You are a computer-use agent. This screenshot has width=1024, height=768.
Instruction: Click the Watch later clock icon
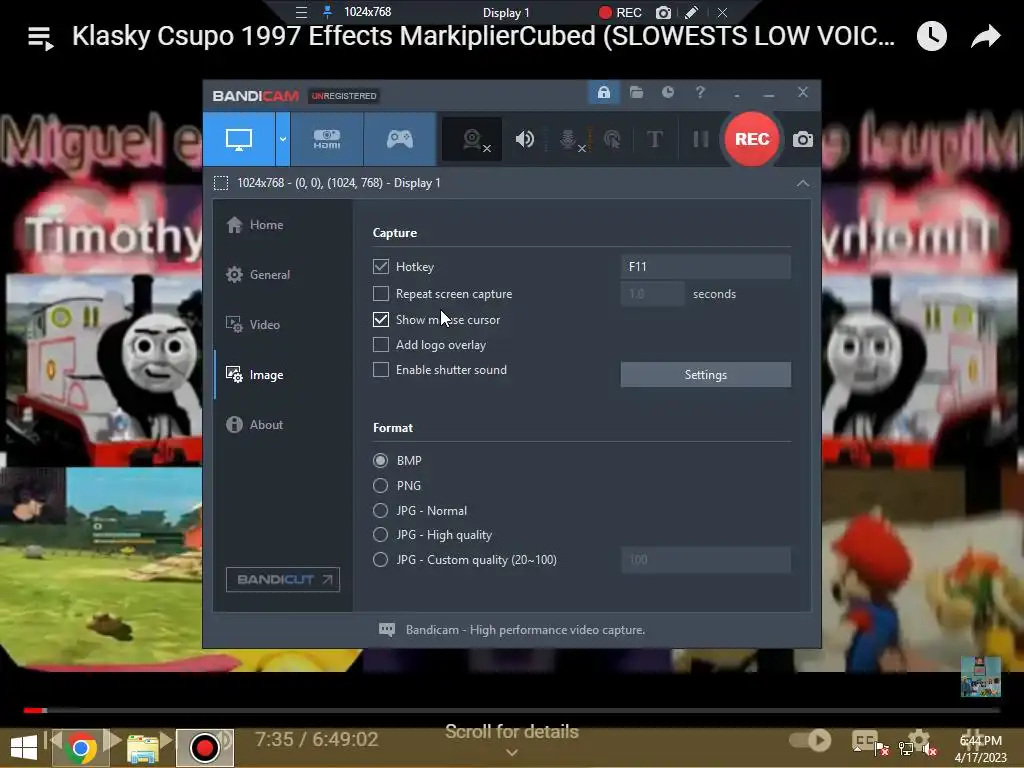click(x=931, y=36)
